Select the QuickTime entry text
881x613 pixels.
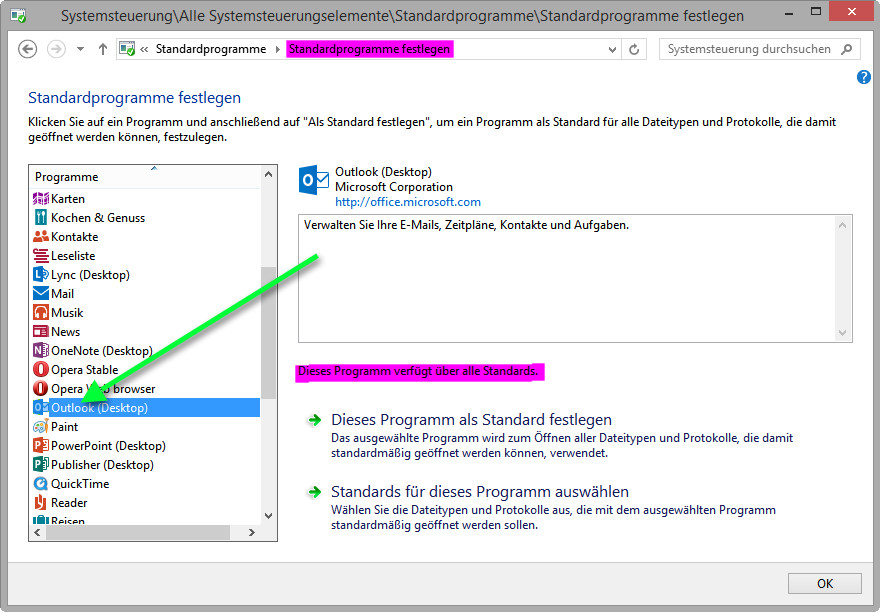point(80,484)
